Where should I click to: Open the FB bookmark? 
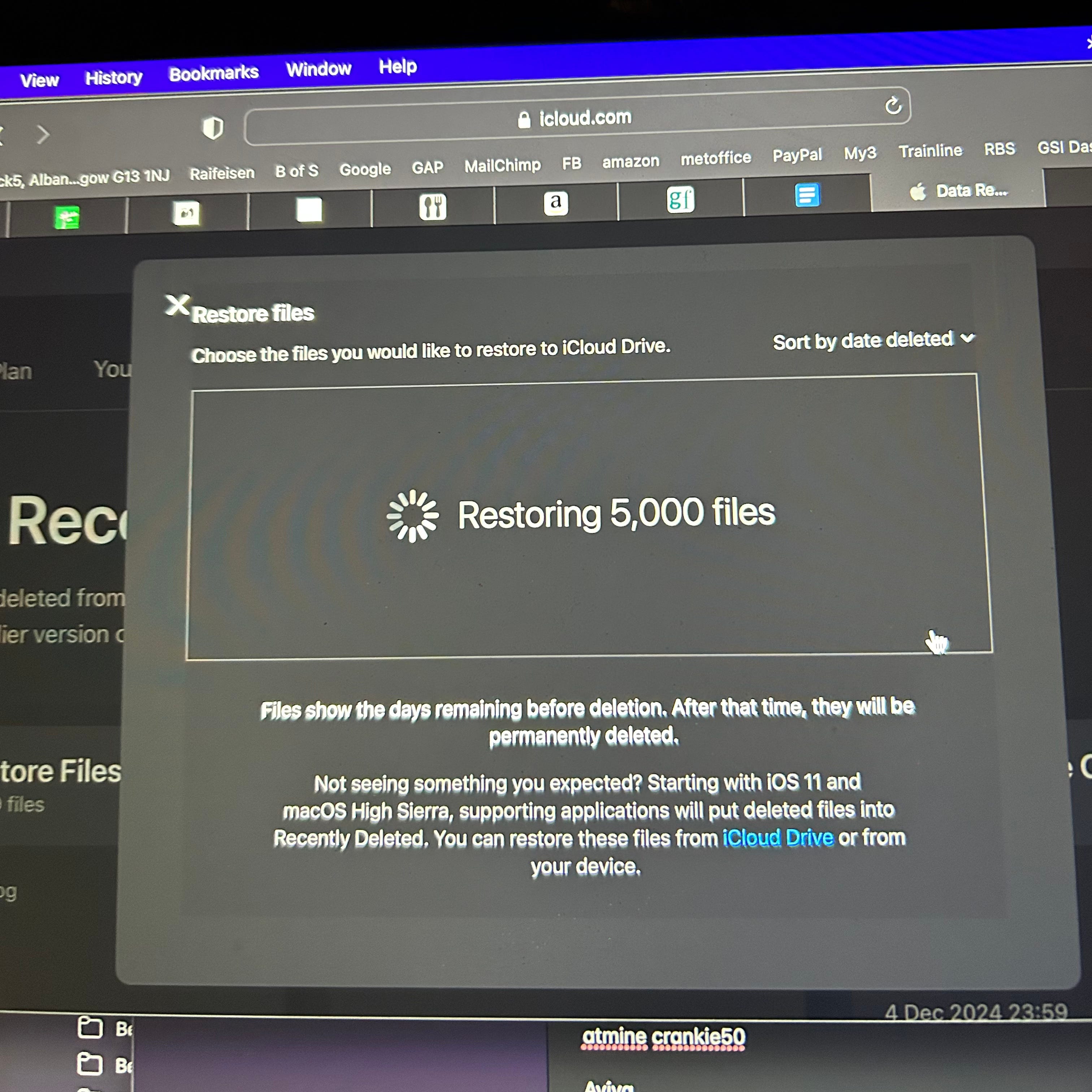(x=571, y=163)
